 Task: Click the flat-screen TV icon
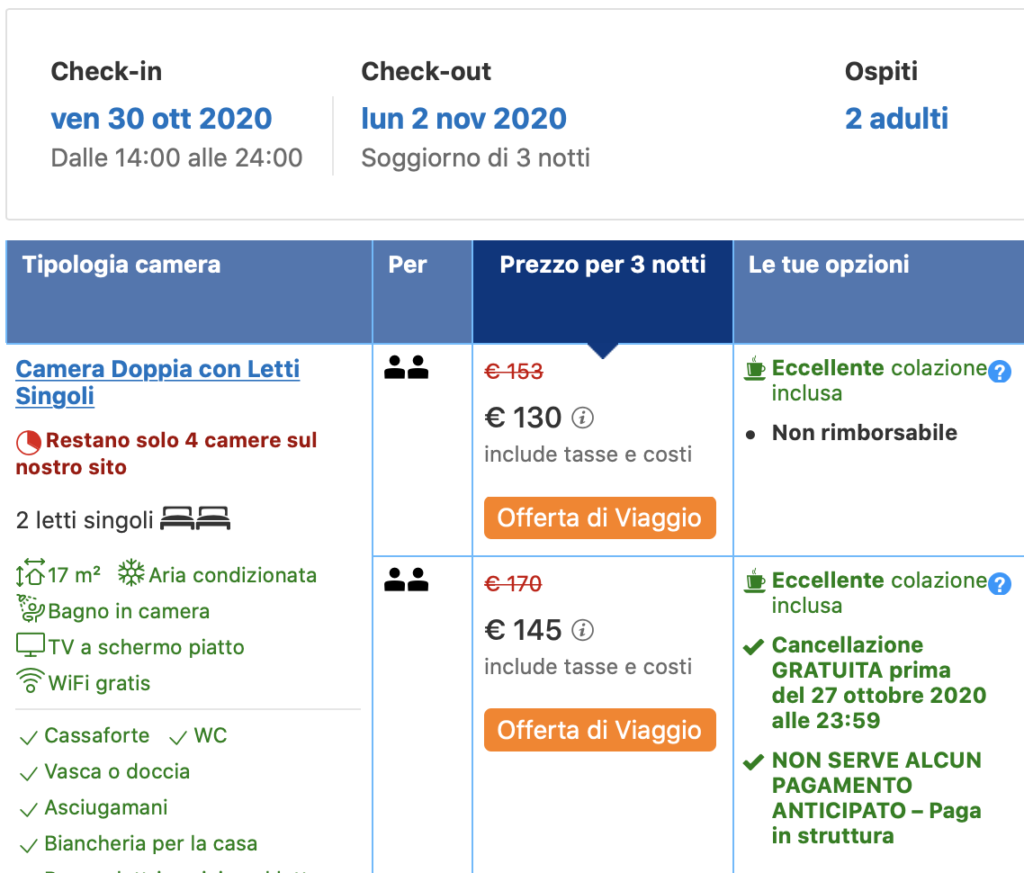click(x=31, y=645)
